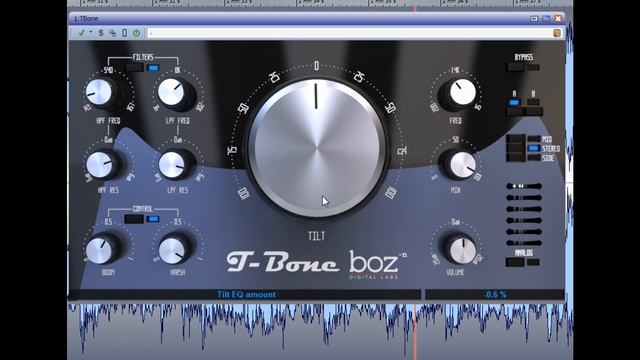640x360 pixels.
Task: Click the Tilt EQ amount readout
Action: click(x=246, y=295)
